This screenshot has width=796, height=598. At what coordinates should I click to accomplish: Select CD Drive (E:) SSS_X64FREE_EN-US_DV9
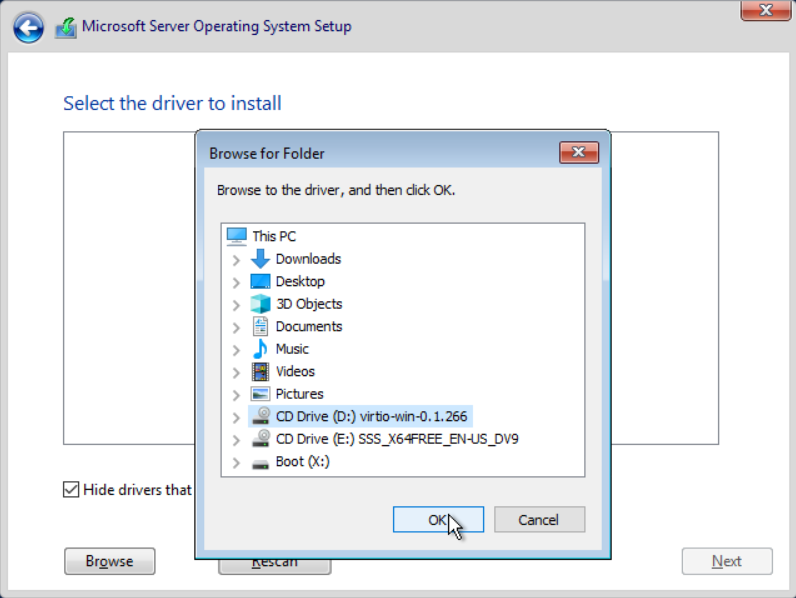(396, 439)
